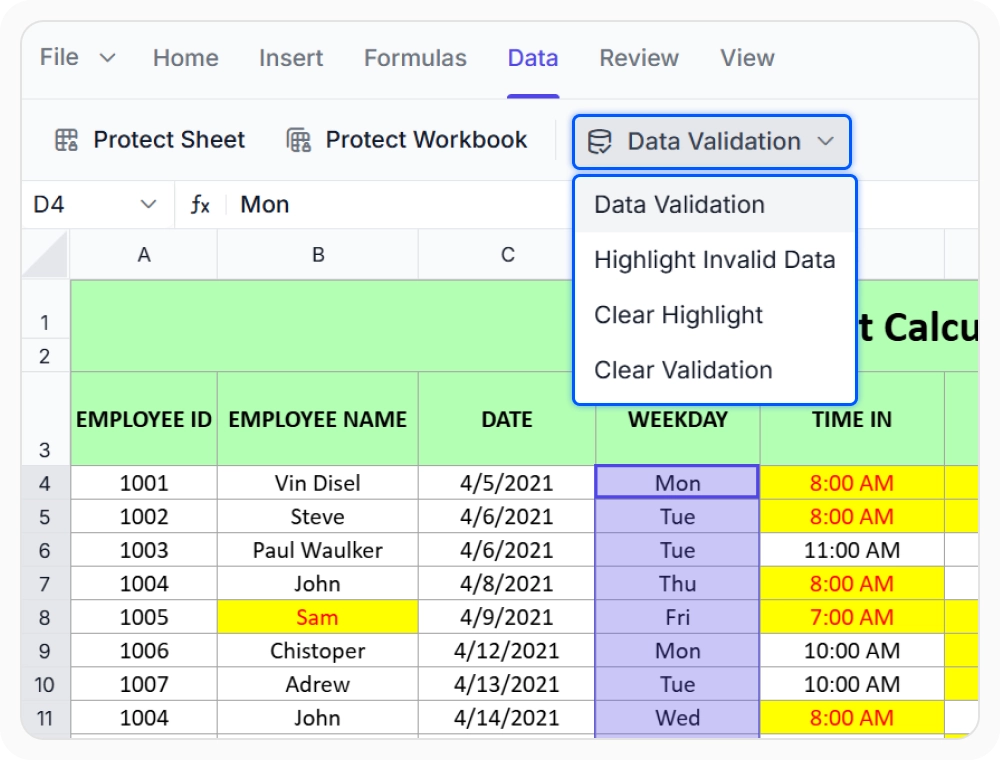
Task: Open the File menu
Action: pos(59,57)
